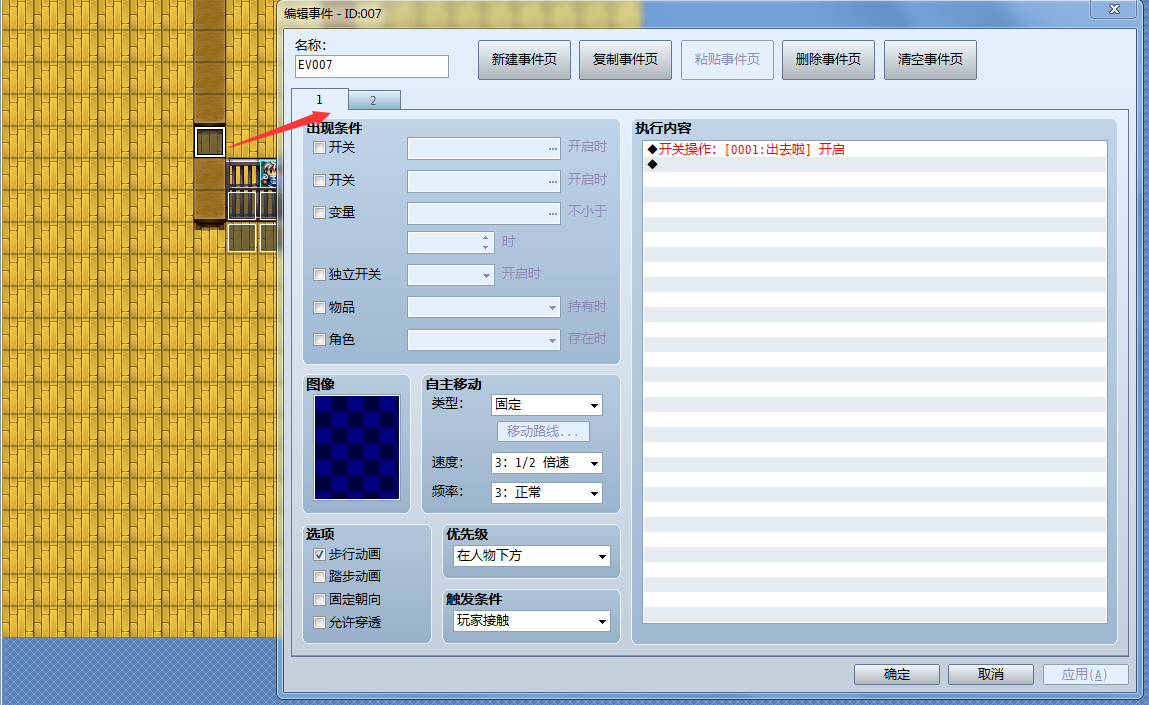Screen dimensions: 1149x705
Task: Open the 角色 selection dropdown
Action: click(x=484, y=339)
